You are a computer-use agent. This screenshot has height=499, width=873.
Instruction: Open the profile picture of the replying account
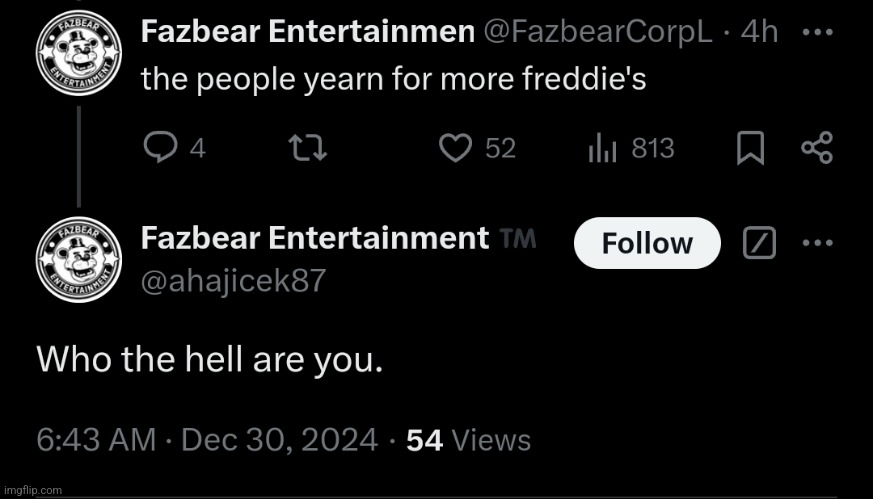78,258
